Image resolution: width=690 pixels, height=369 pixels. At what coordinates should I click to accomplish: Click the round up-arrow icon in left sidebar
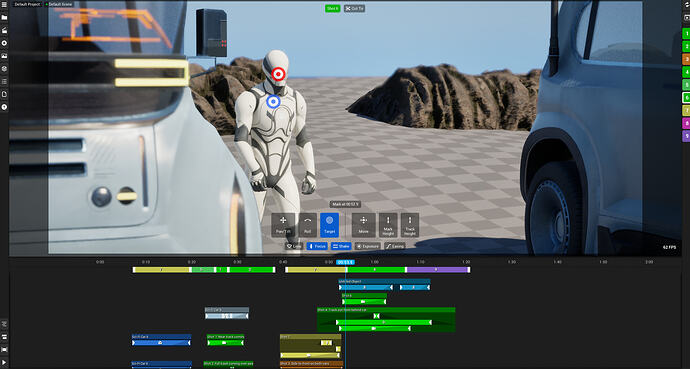pyautogui.click(x=4, y=107)
